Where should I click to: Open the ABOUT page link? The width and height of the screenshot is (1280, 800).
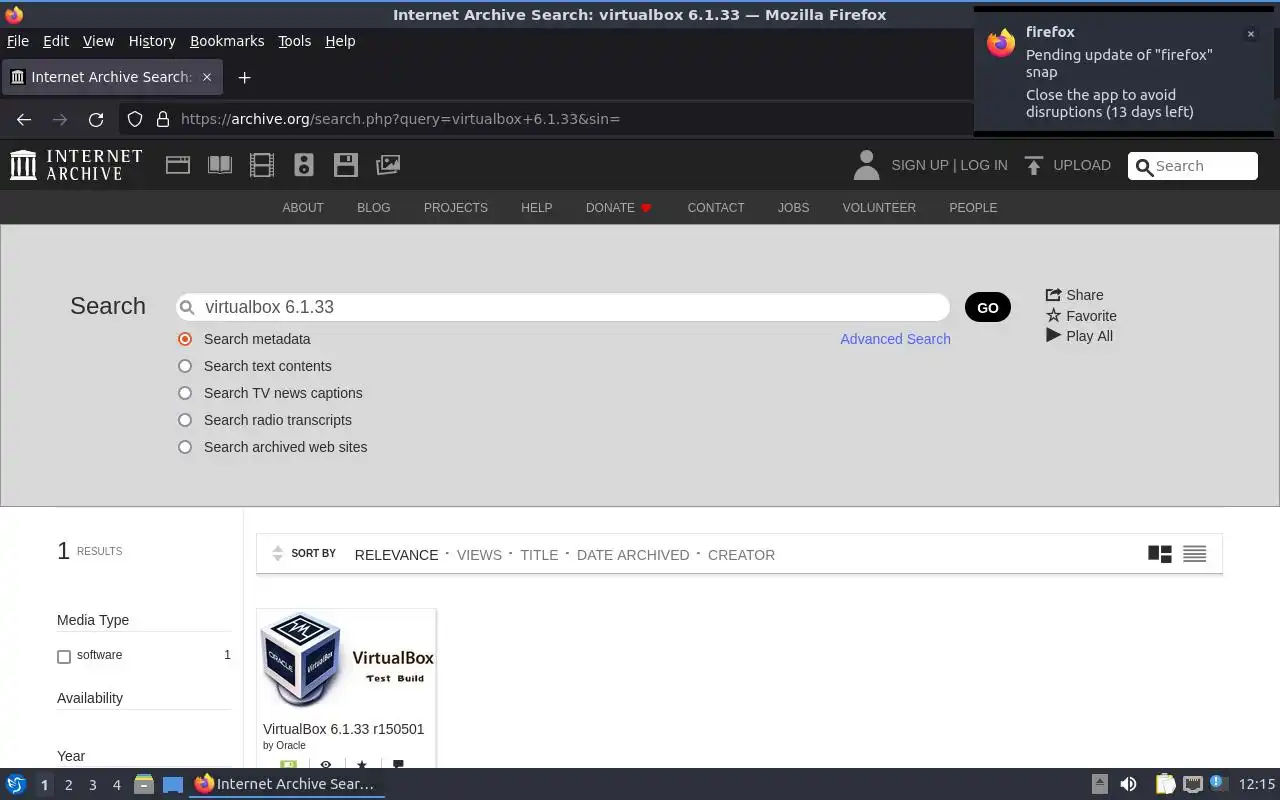(x=303, y=208)
